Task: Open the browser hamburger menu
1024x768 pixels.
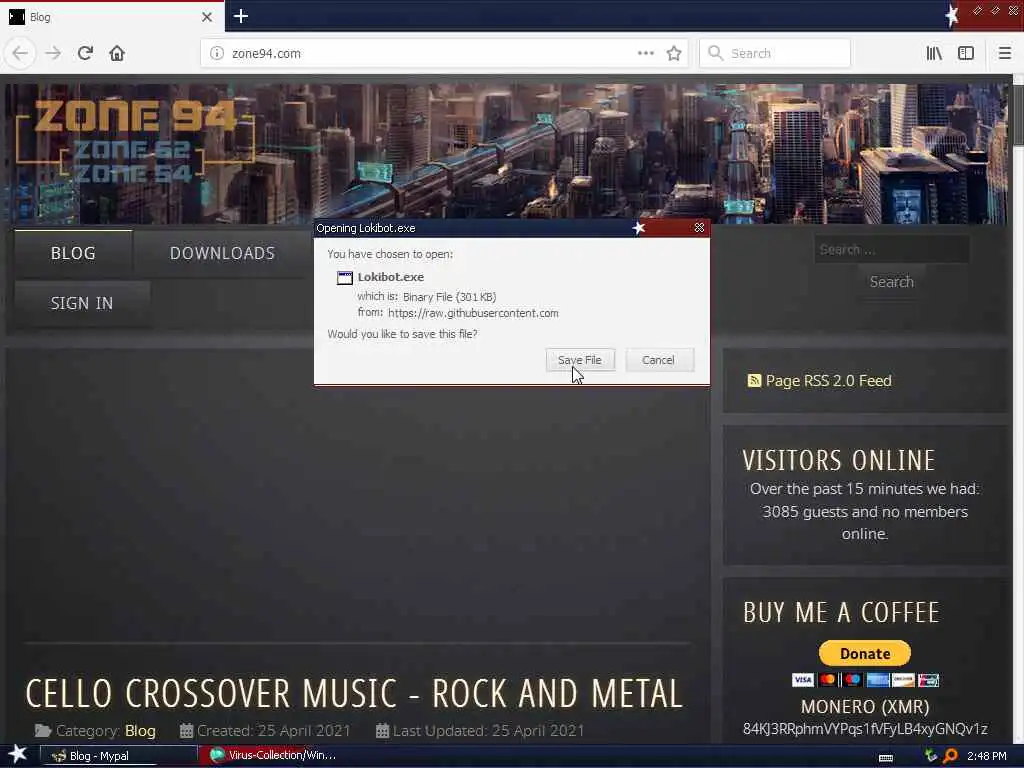Action: (1004, 53)
